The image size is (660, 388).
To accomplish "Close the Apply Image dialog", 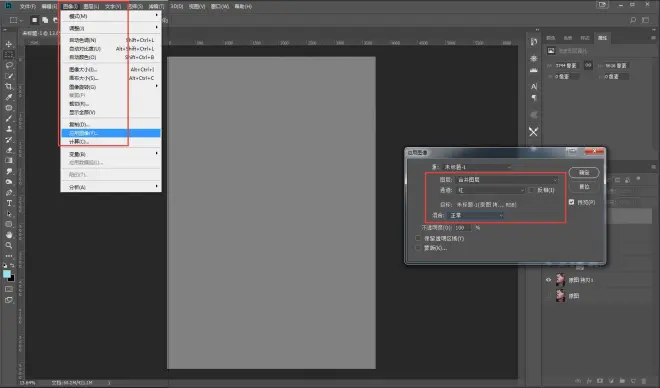I will click(594, 151).
